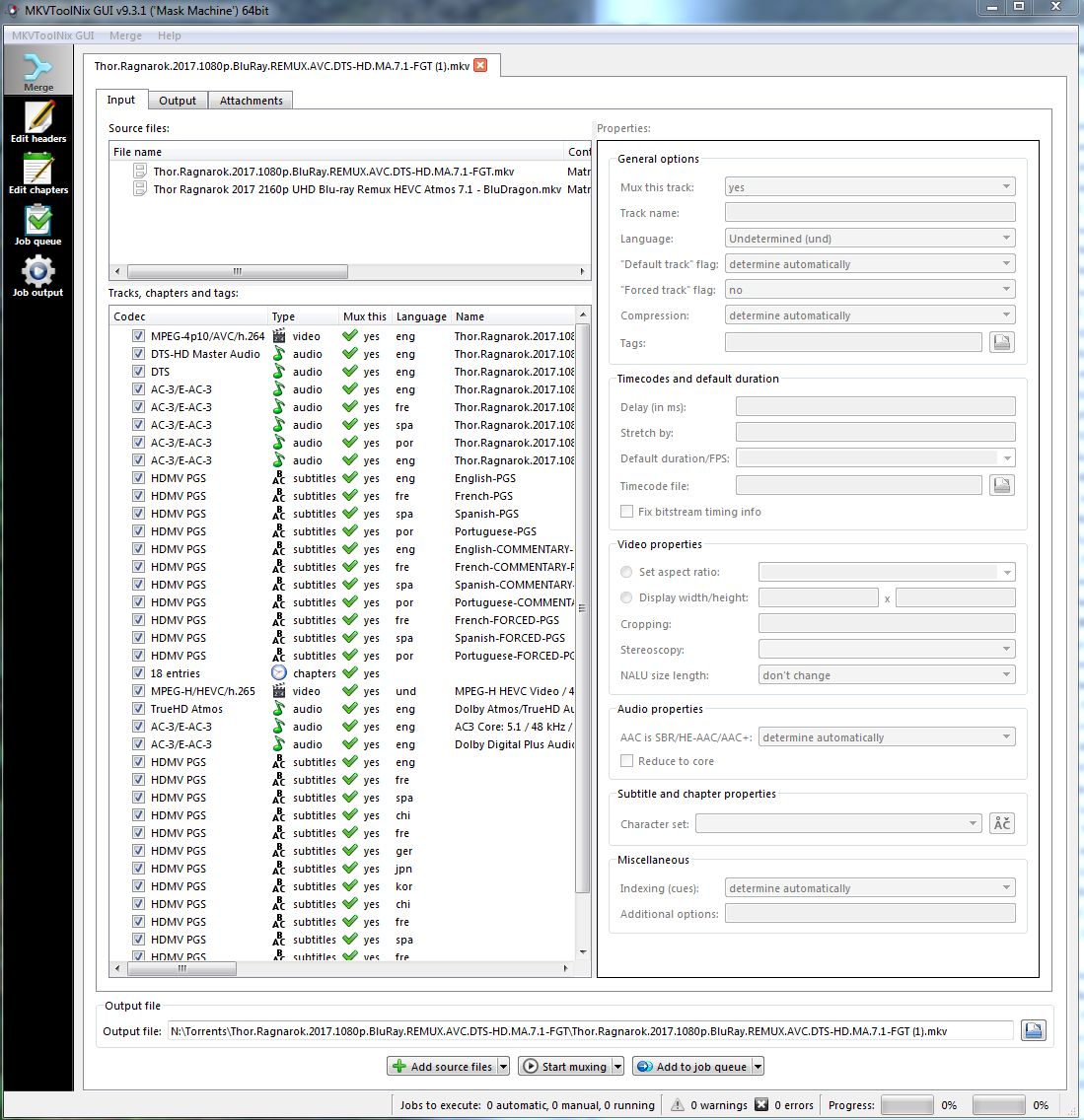Close the Thor.Ragnarok merge tab
The width and height of the screenshot is (1084, 1120).
(480, 66)
